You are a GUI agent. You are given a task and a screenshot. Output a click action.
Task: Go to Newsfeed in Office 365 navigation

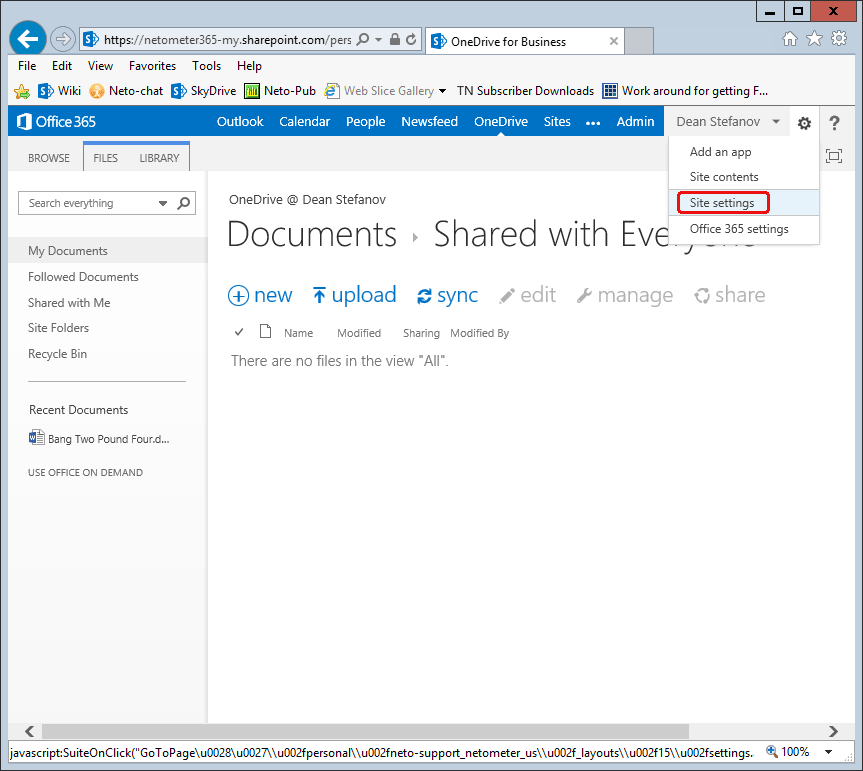click(x=429, y=122)
